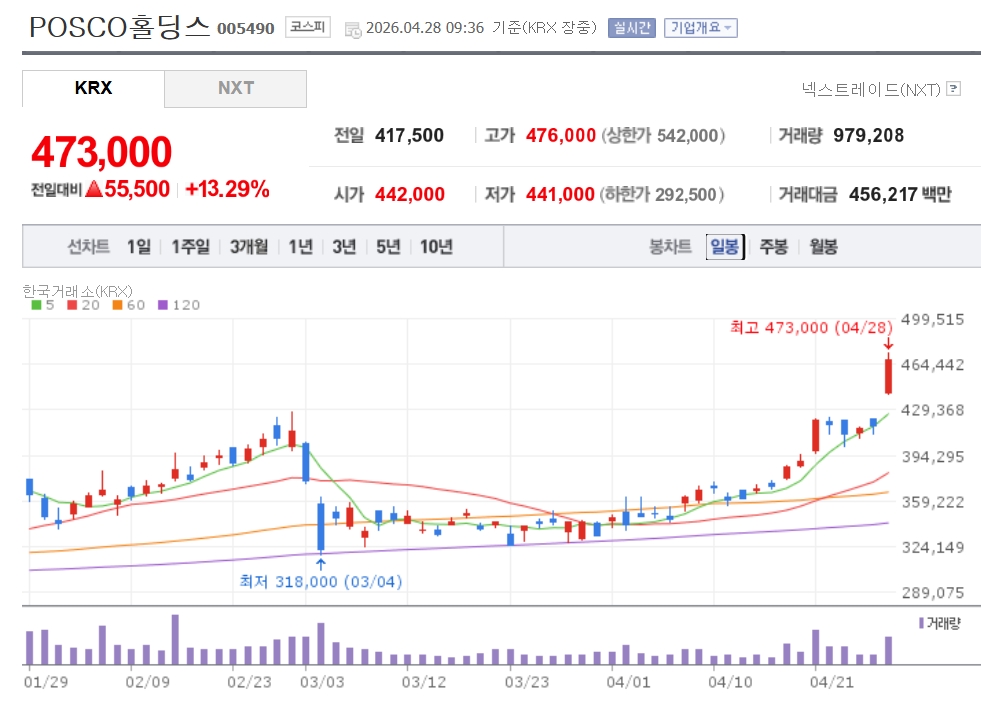Select the 일봉 daily candle chart
981x712 pixels.
725,247
